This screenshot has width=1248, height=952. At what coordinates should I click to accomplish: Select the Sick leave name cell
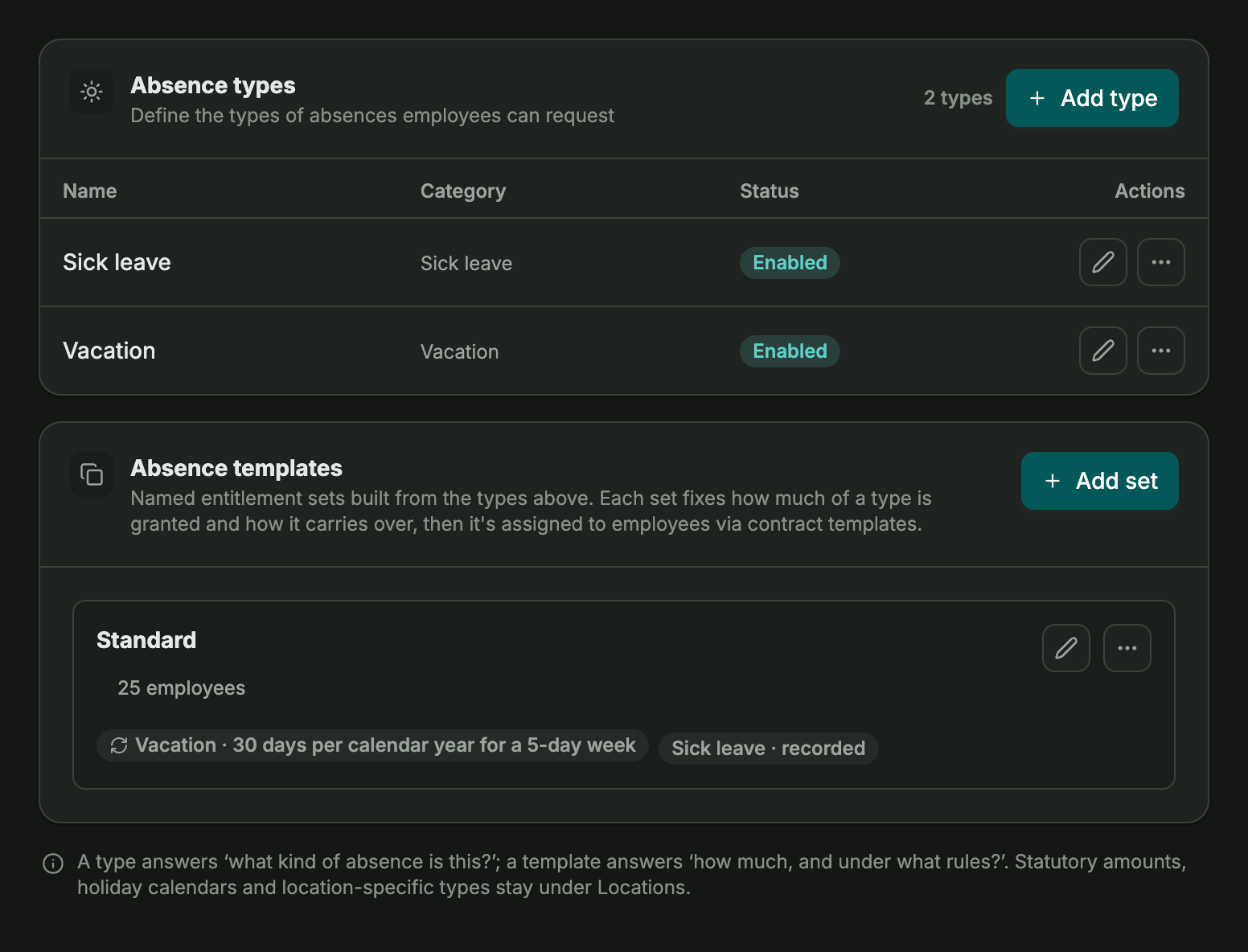point(117,262)
